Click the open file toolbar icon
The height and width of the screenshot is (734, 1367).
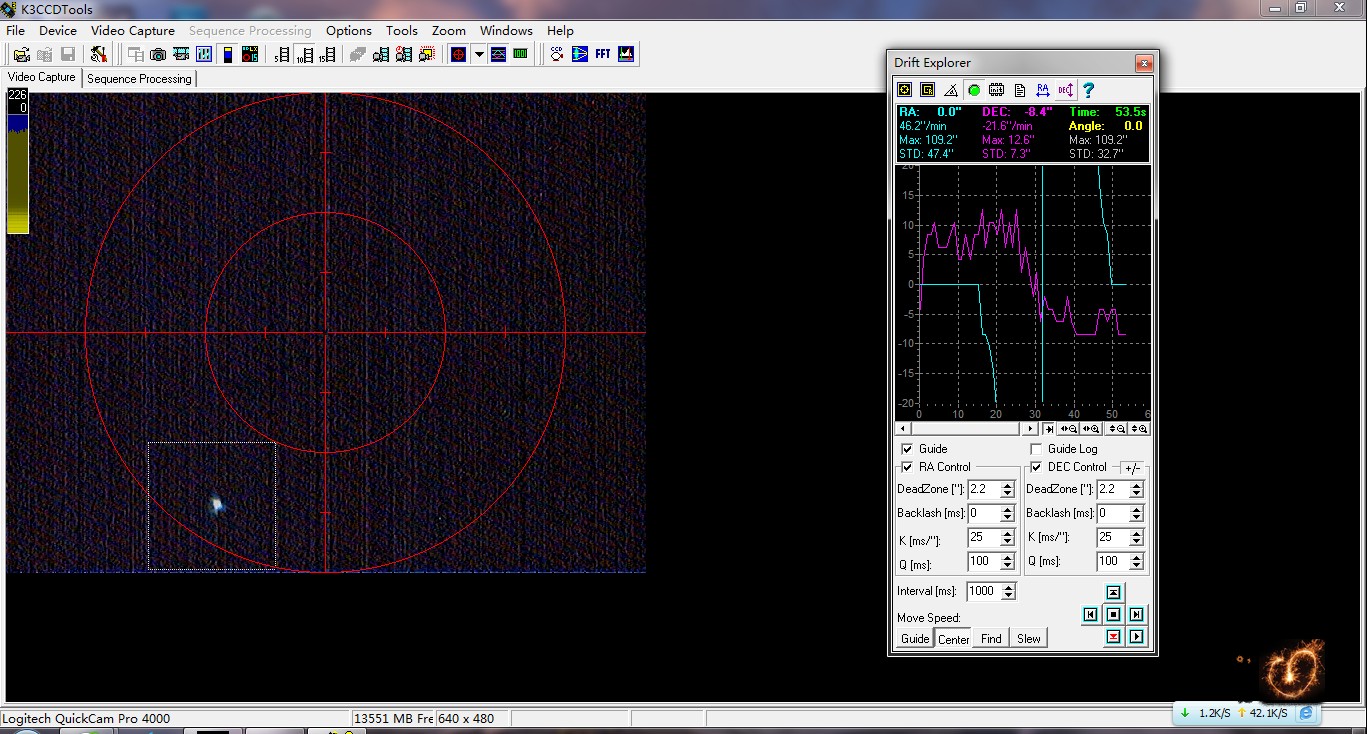click(21, 54)
